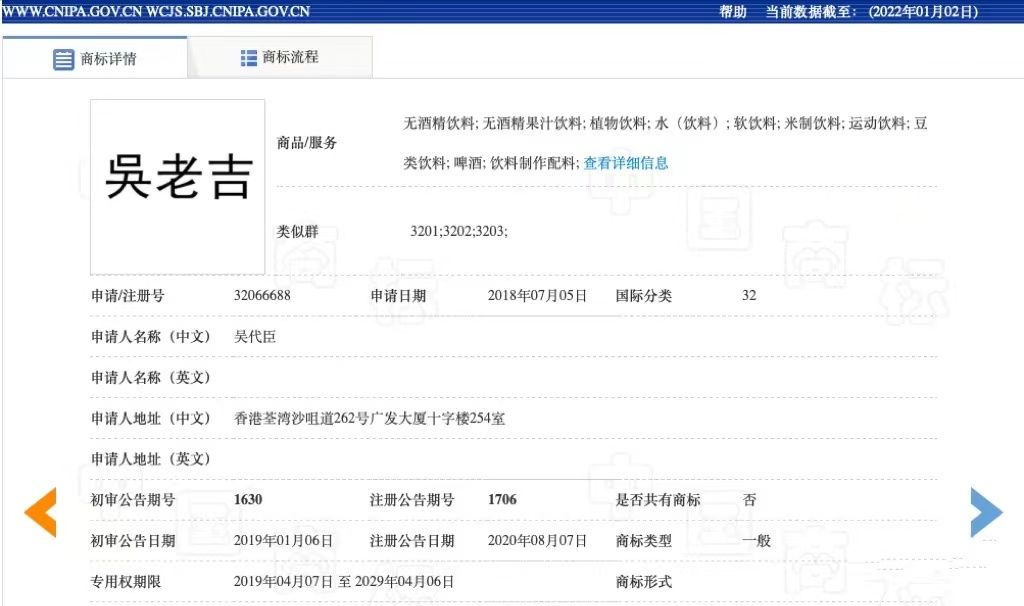Switch to the 商标详情 tab
Viewport: 1024px width, 606px height.
[95, 58]
